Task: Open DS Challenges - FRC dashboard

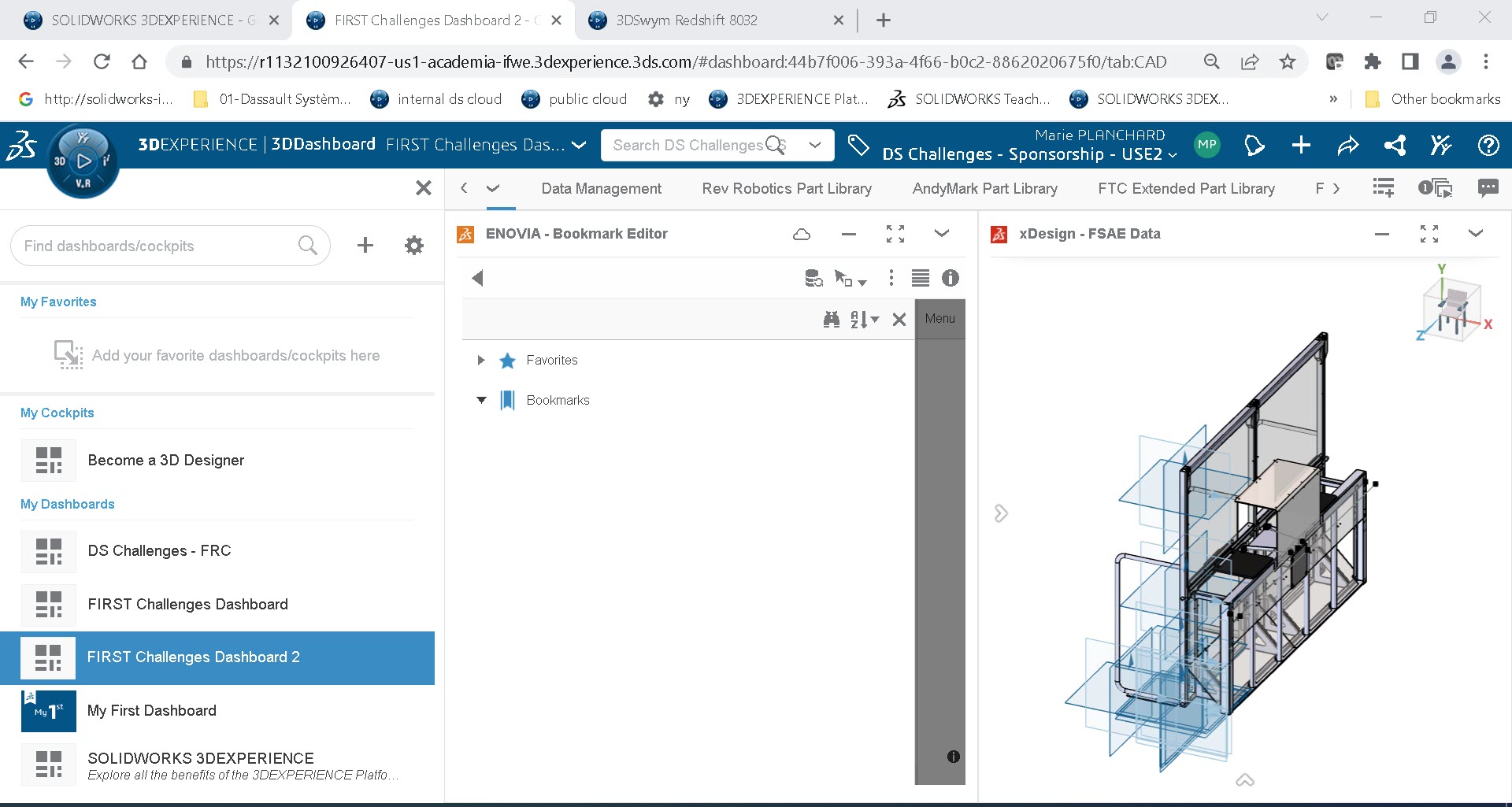Action: click(217, 551)
